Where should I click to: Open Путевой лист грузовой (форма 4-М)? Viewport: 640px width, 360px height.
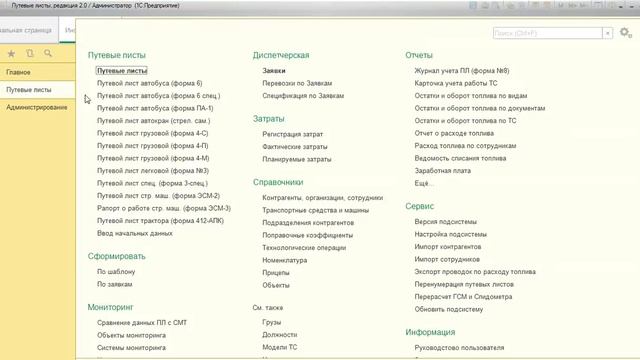pos(153,158)
